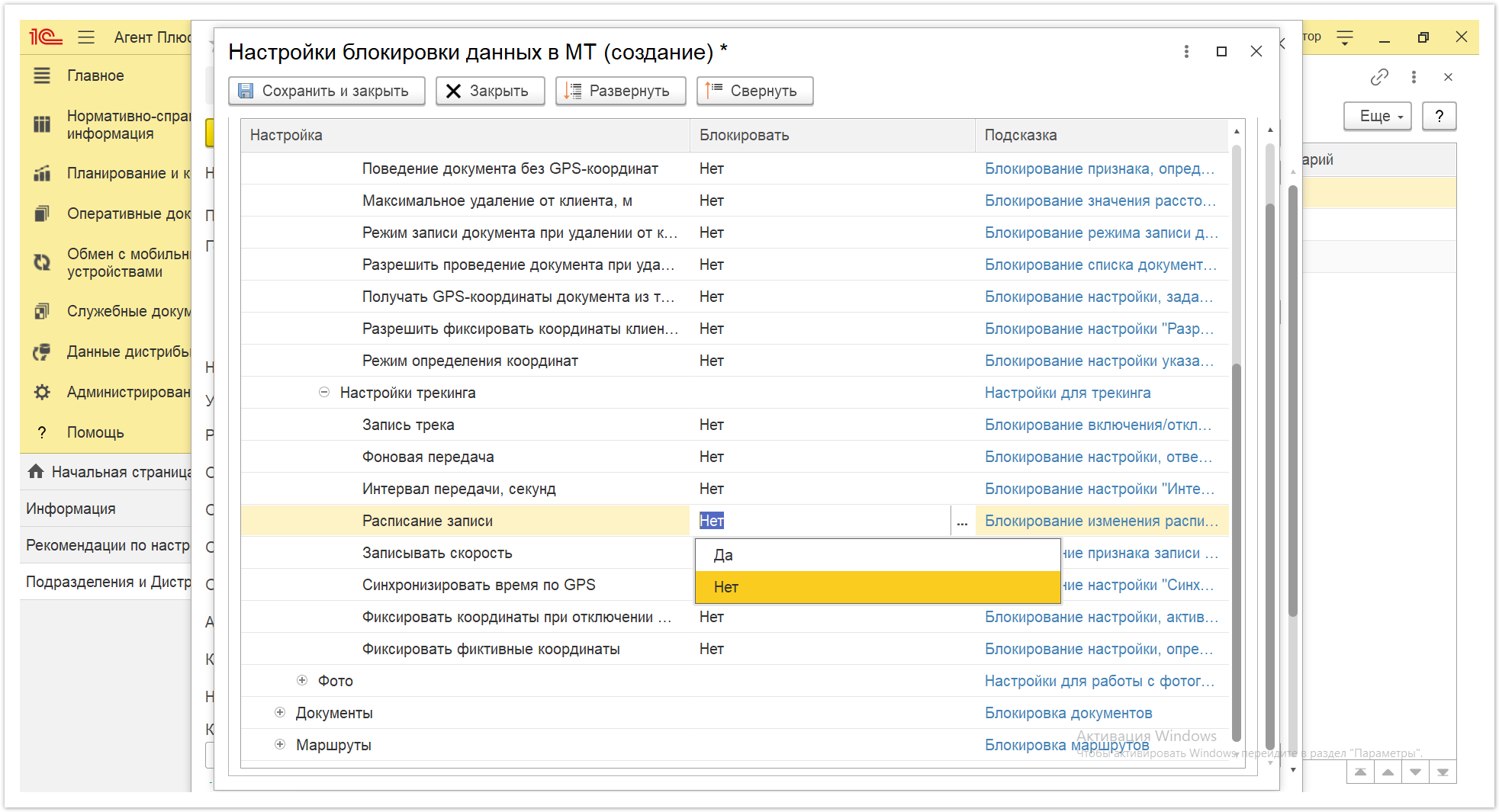Viewport: 1499px width, 812px height.
Task: Click the Развернуть button
Action: point(620,91)
